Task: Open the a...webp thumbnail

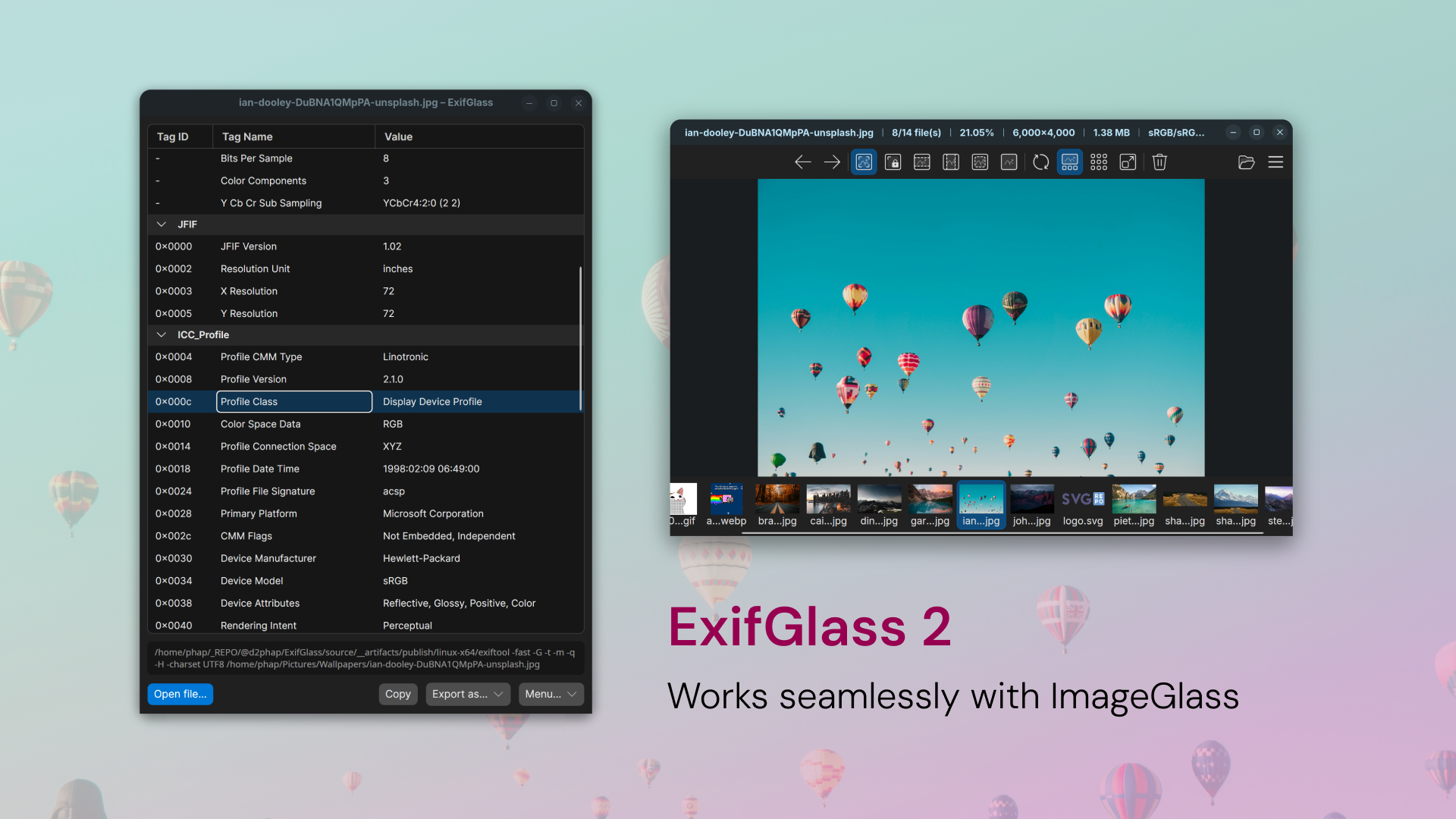Action: coord(726,505)
